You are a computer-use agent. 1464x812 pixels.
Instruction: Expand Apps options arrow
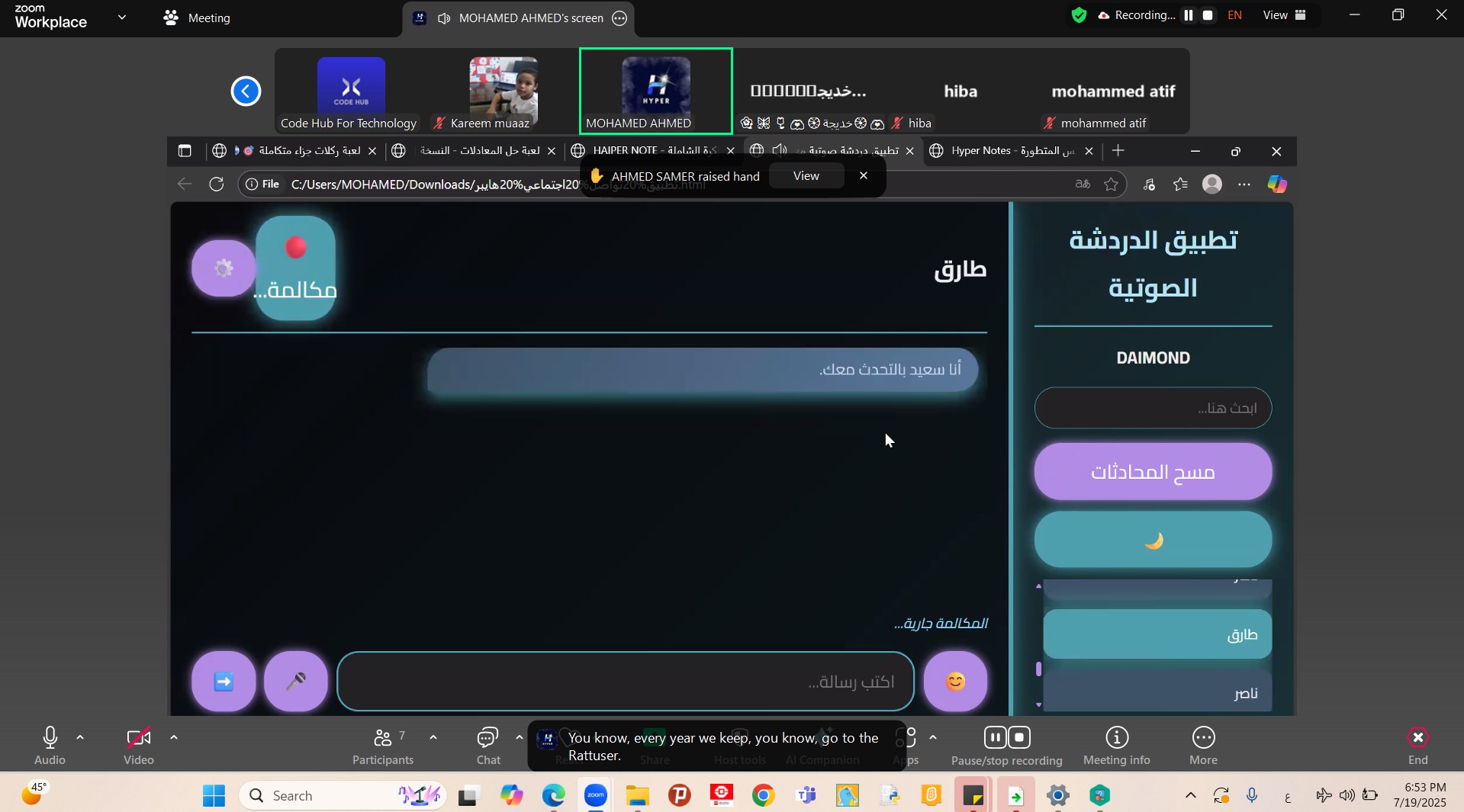[x=933, y=737]
